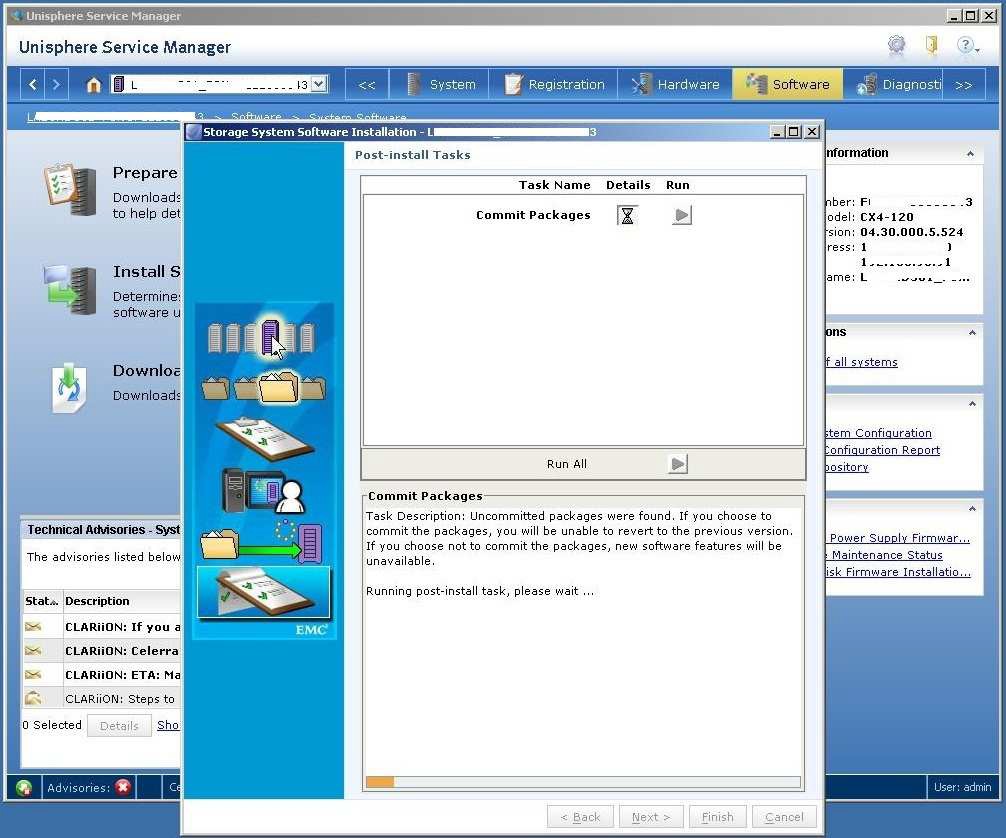The width and height of the screenshot is (1006, 838).
Task: Cancel the software installation wizard
Action: [784, 817]
